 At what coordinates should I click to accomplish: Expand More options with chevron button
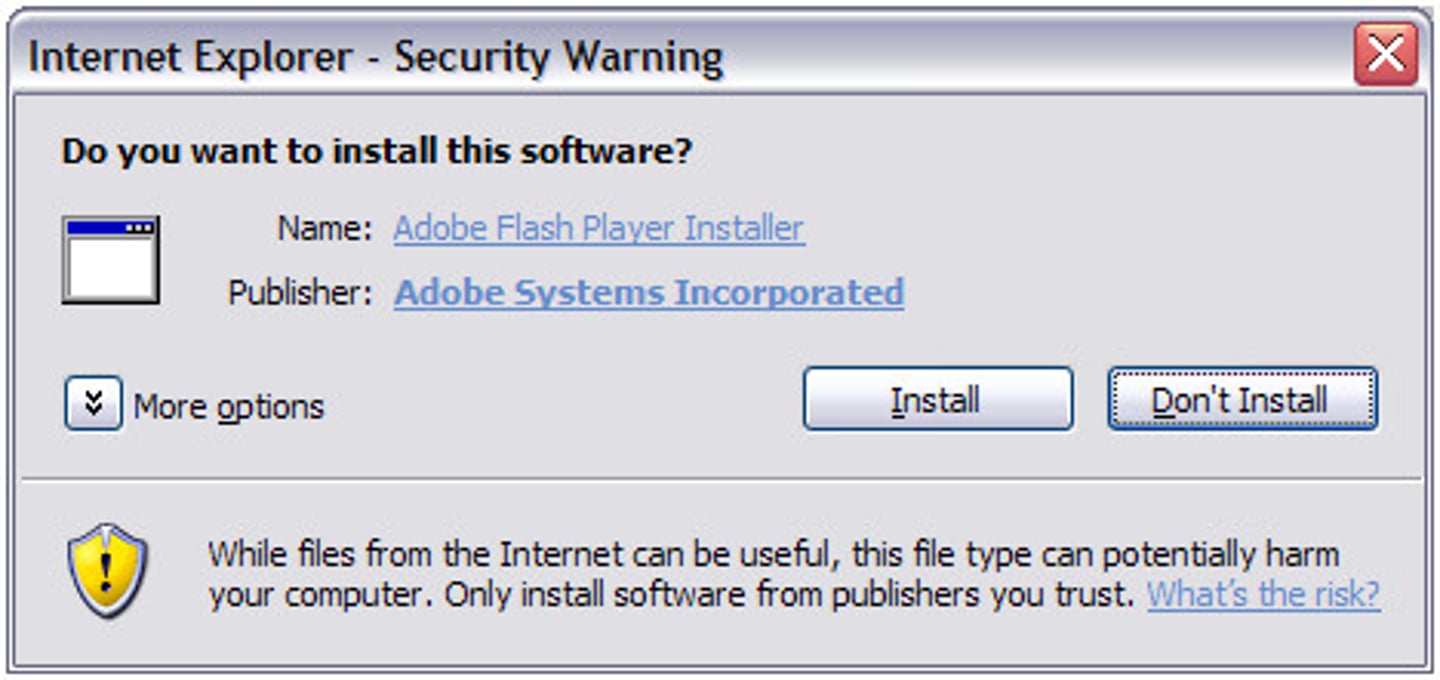[93, 403]
